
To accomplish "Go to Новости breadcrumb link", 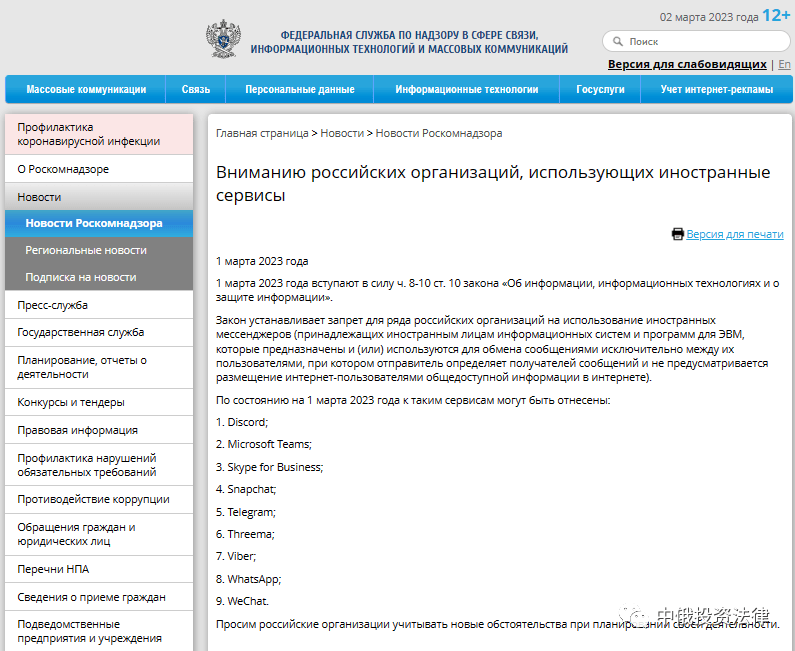I will [x=342, y=133].
